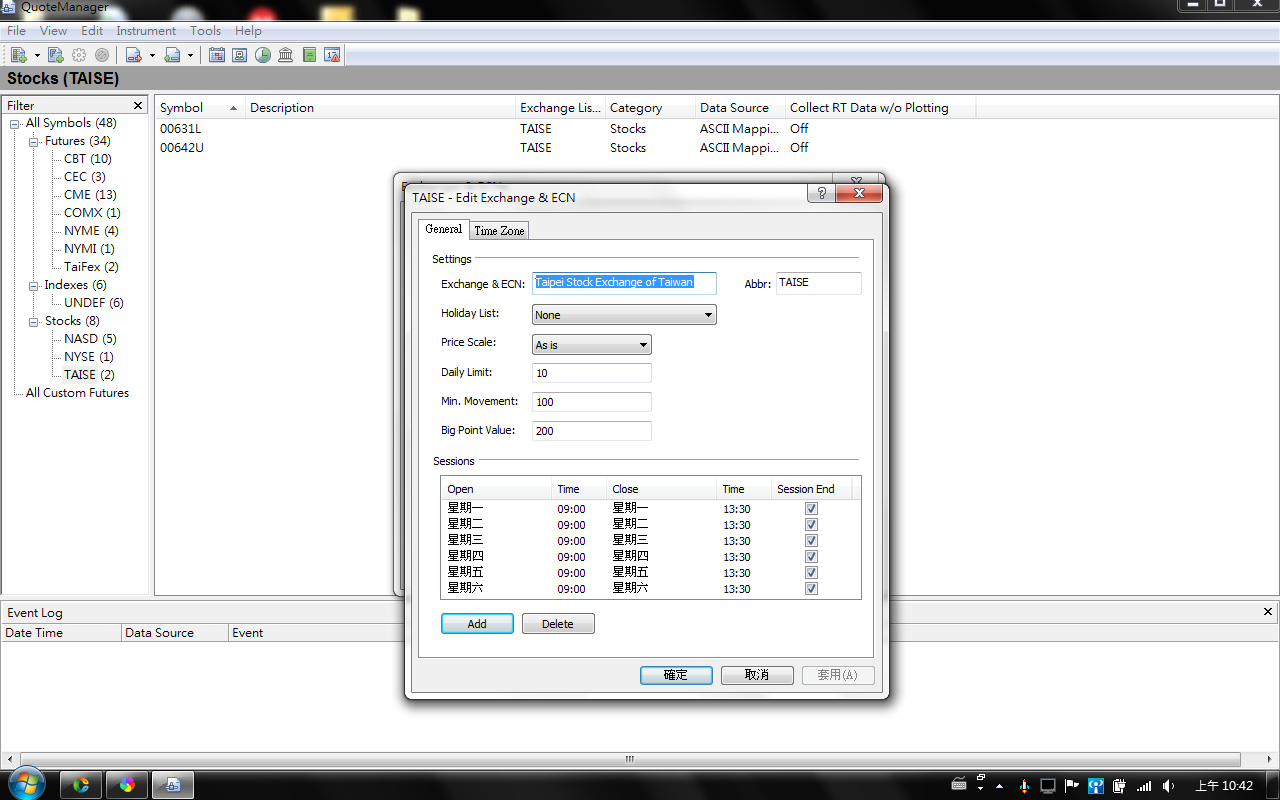This screenshot has height=800, width=1280.
Task: Open the dropdown arrow beside Import Data icon
Action: (152, 55)
